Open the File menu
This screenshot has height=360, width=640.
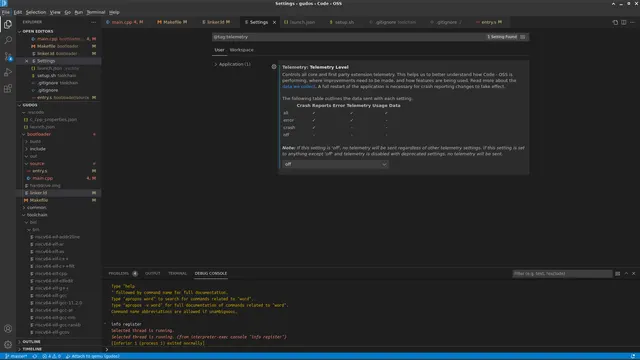click(6, 12)
